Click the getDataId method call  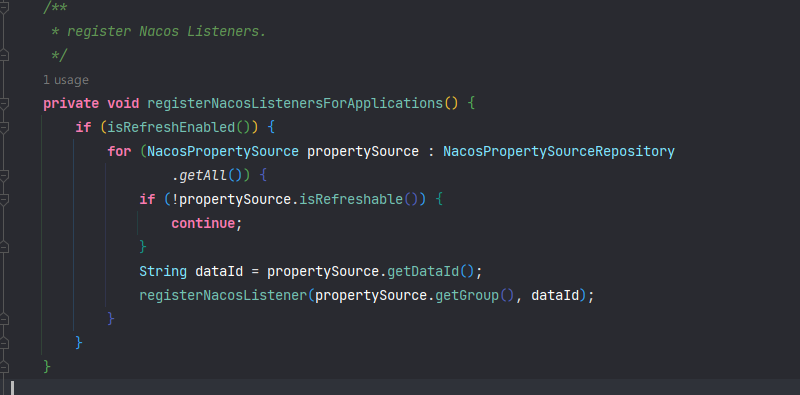423,271
